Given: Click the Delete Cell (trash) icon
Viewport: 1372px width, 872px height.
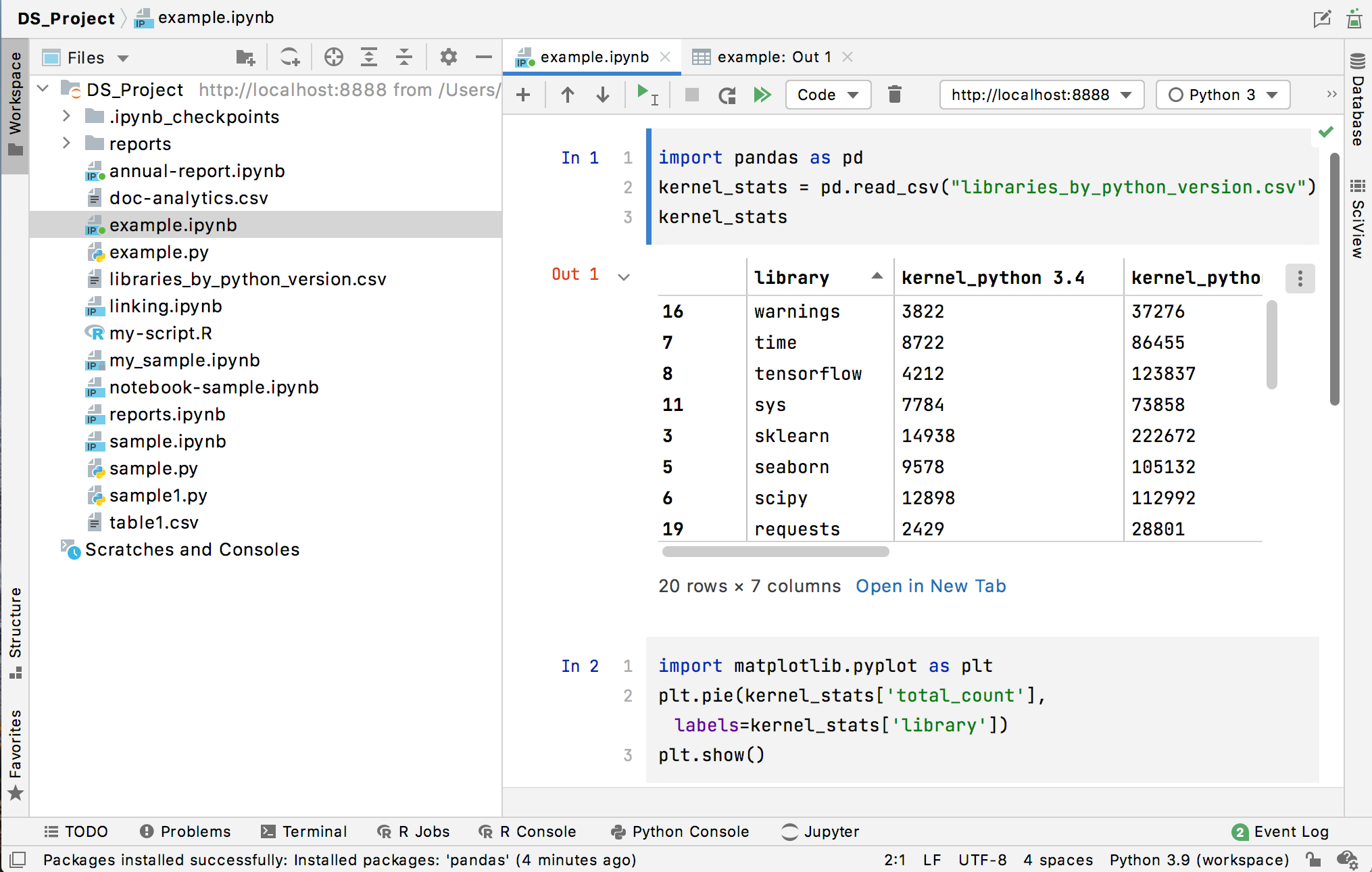Looking at the screenshot, I should [x=895, y=94].
